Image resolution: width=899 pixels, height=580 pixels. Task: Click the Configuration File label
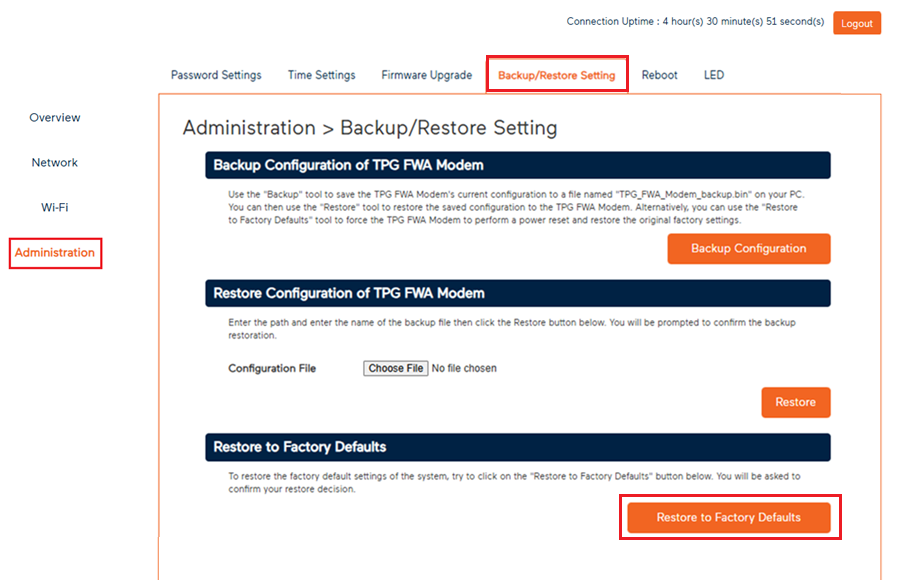[272, 367]
